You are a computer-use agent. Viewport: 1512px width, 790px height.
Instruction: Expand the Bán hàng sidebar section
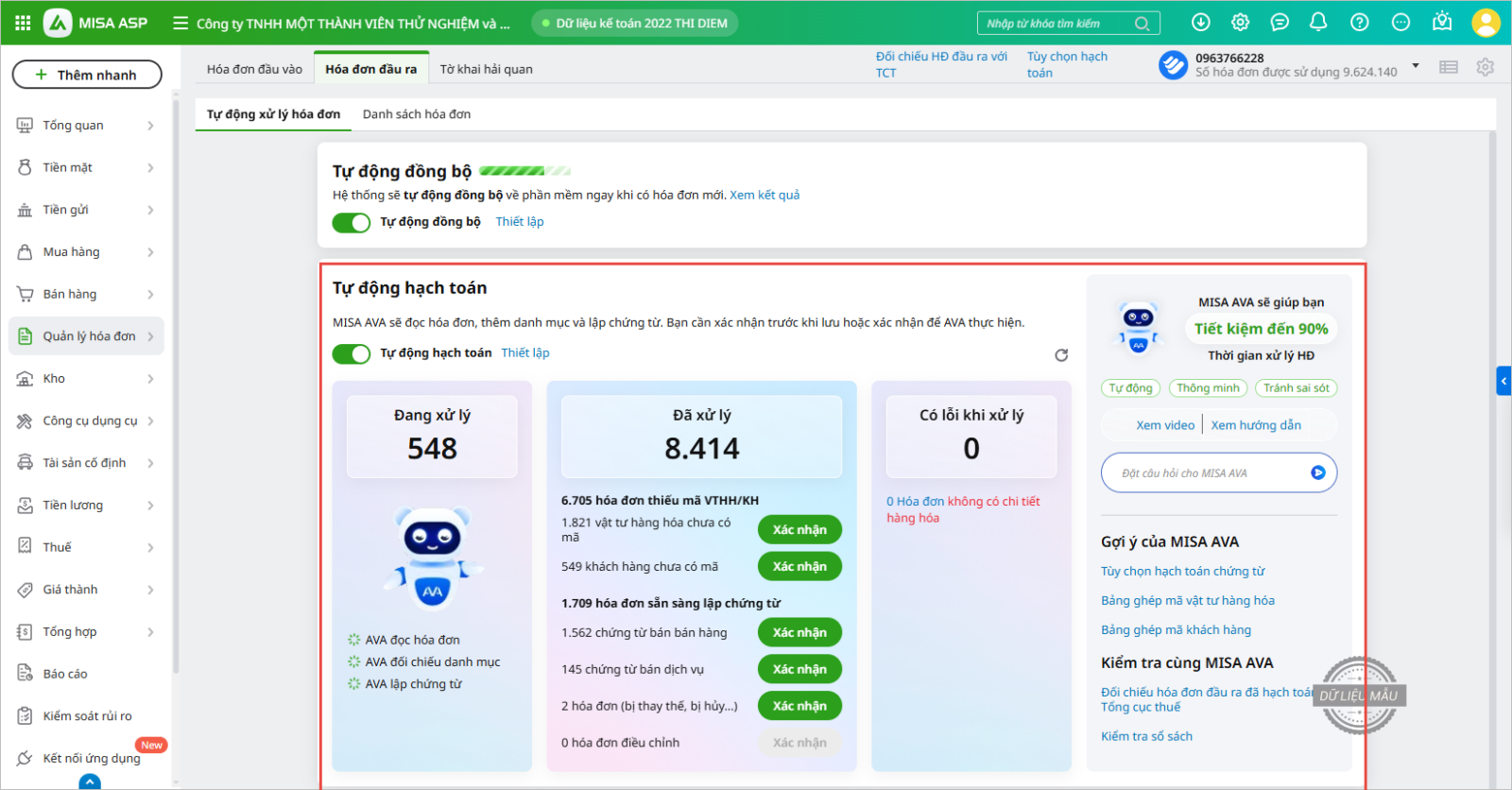tap(149, 295)
